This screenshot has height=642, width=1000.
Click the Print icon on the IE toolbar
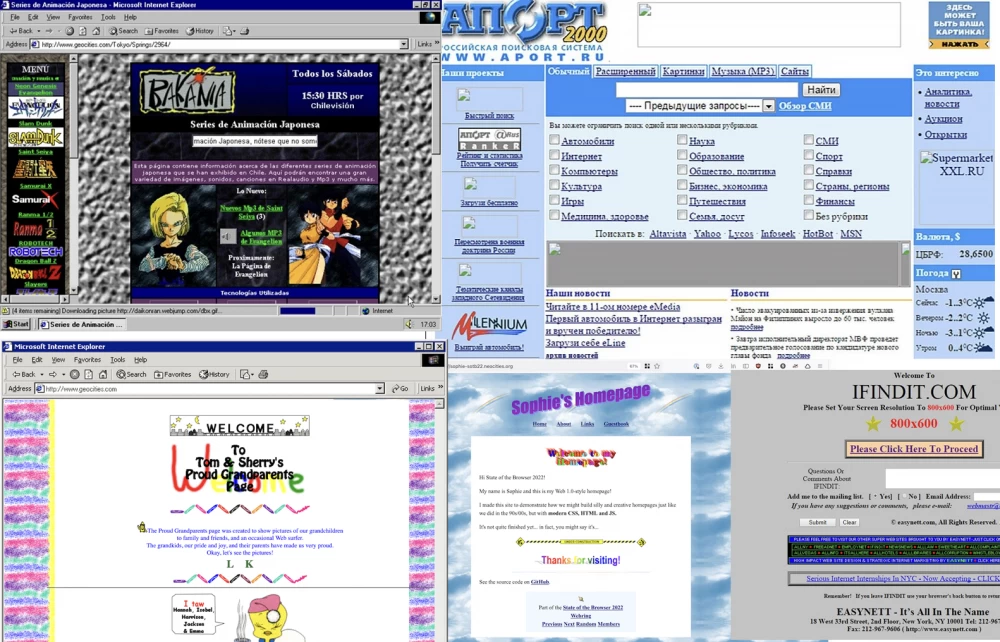coord(246,30)
